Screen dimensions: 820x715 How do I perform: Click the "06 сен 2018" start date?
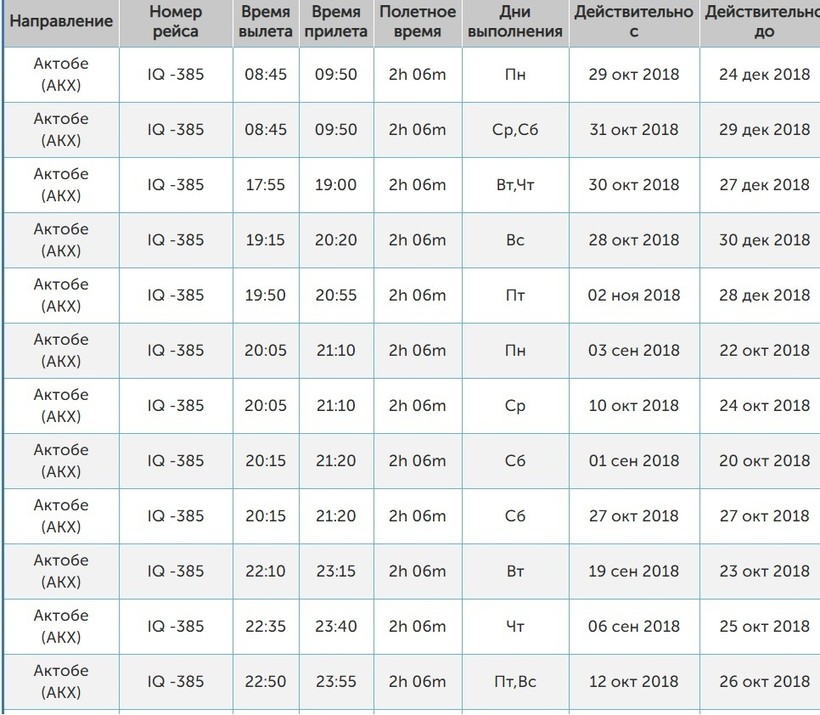point(633,627)
